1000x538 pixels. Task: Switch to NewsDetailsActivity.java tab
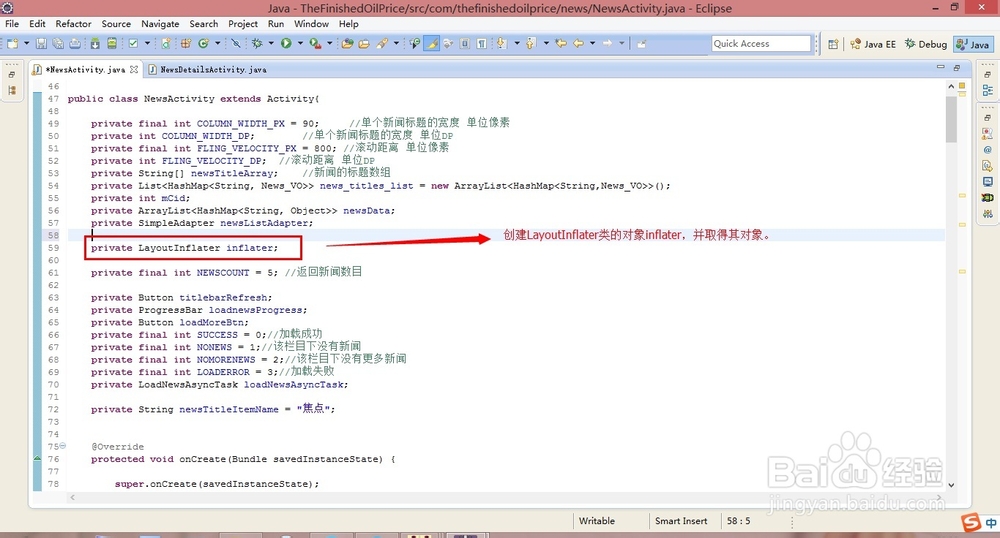click(x=207, y=69)
